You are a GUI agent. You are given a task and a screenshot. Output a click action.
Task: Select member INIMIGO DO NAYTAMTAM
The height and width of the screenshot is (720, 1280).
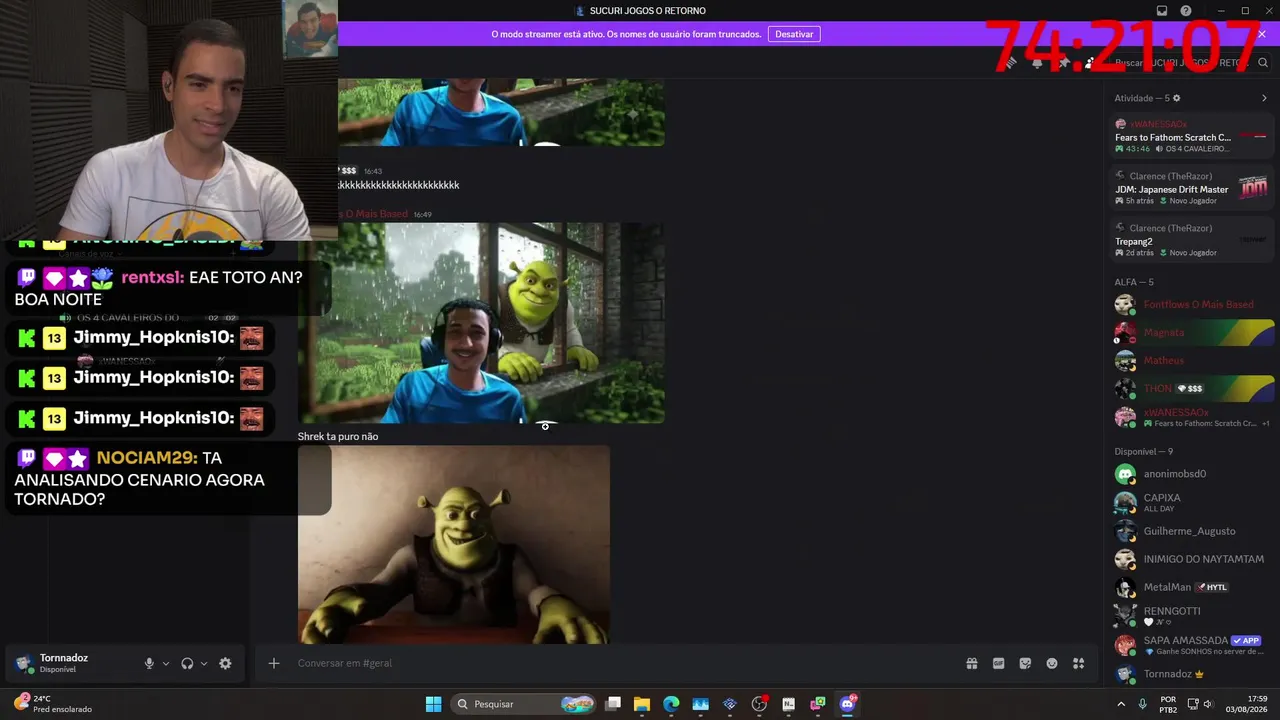[1194, 559]
